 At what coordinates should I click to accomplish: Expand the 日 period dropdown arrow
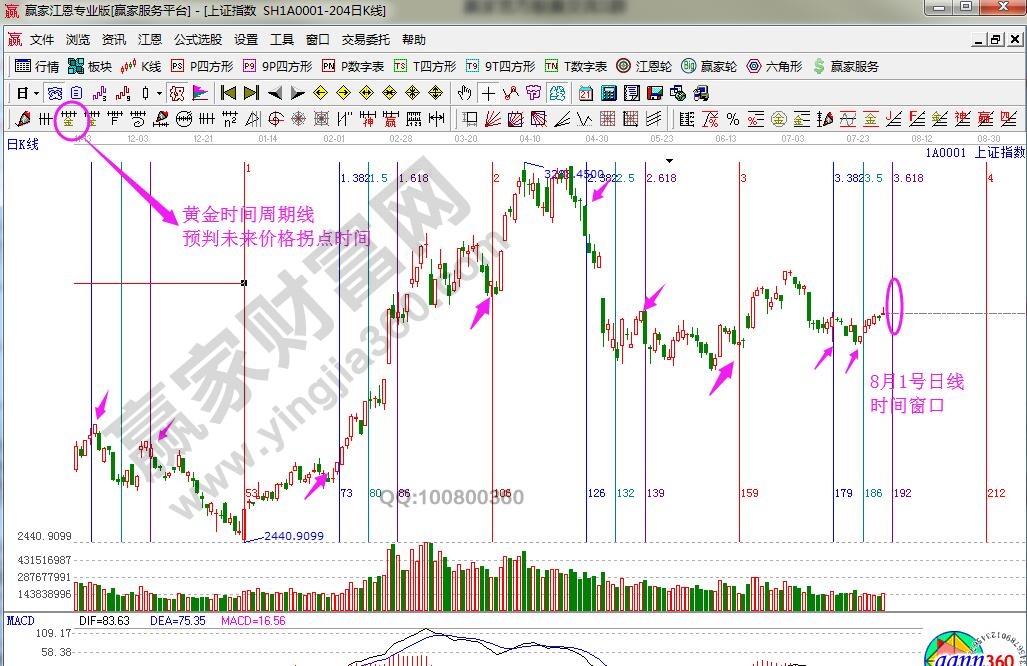point(36,94)
